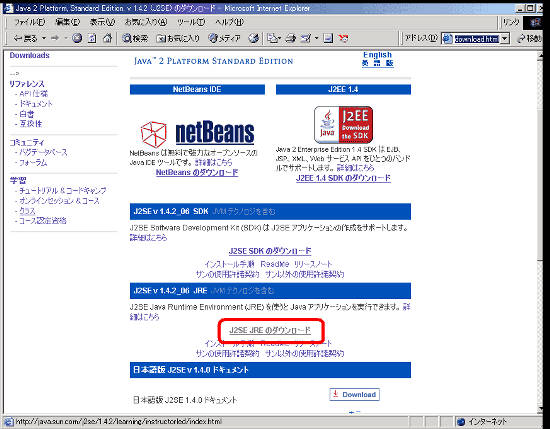Open the 編集(E) menu
The width and height of the screenshot is (550, 429).
point(68,22)
